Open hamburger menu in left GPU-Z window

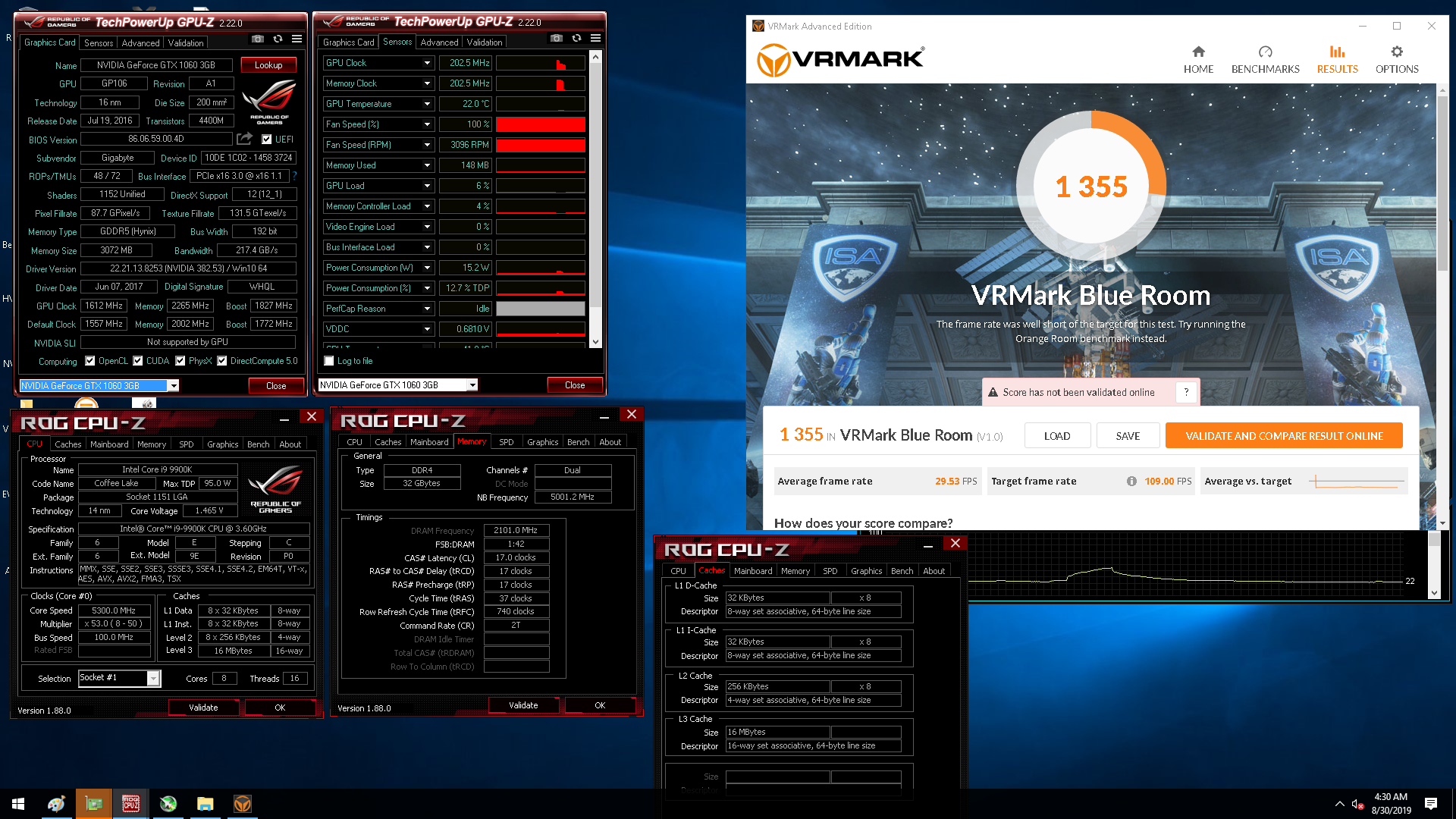pyautogui.click(x=297, y=39)
